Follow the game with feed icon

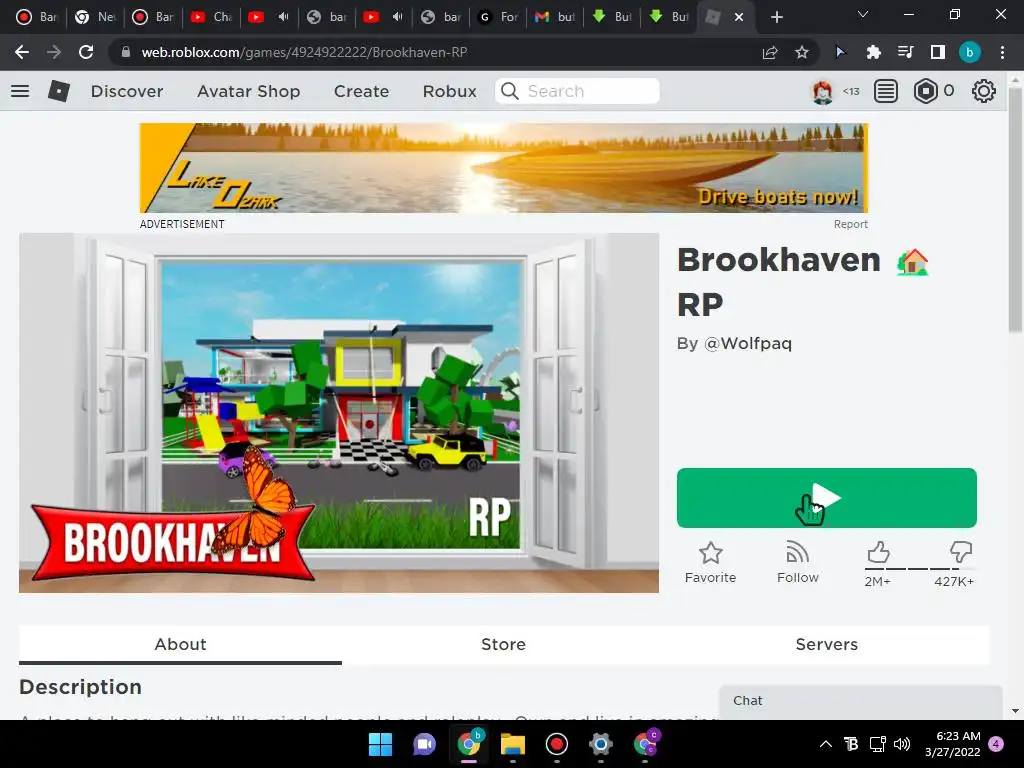click(x=797, y=562)
